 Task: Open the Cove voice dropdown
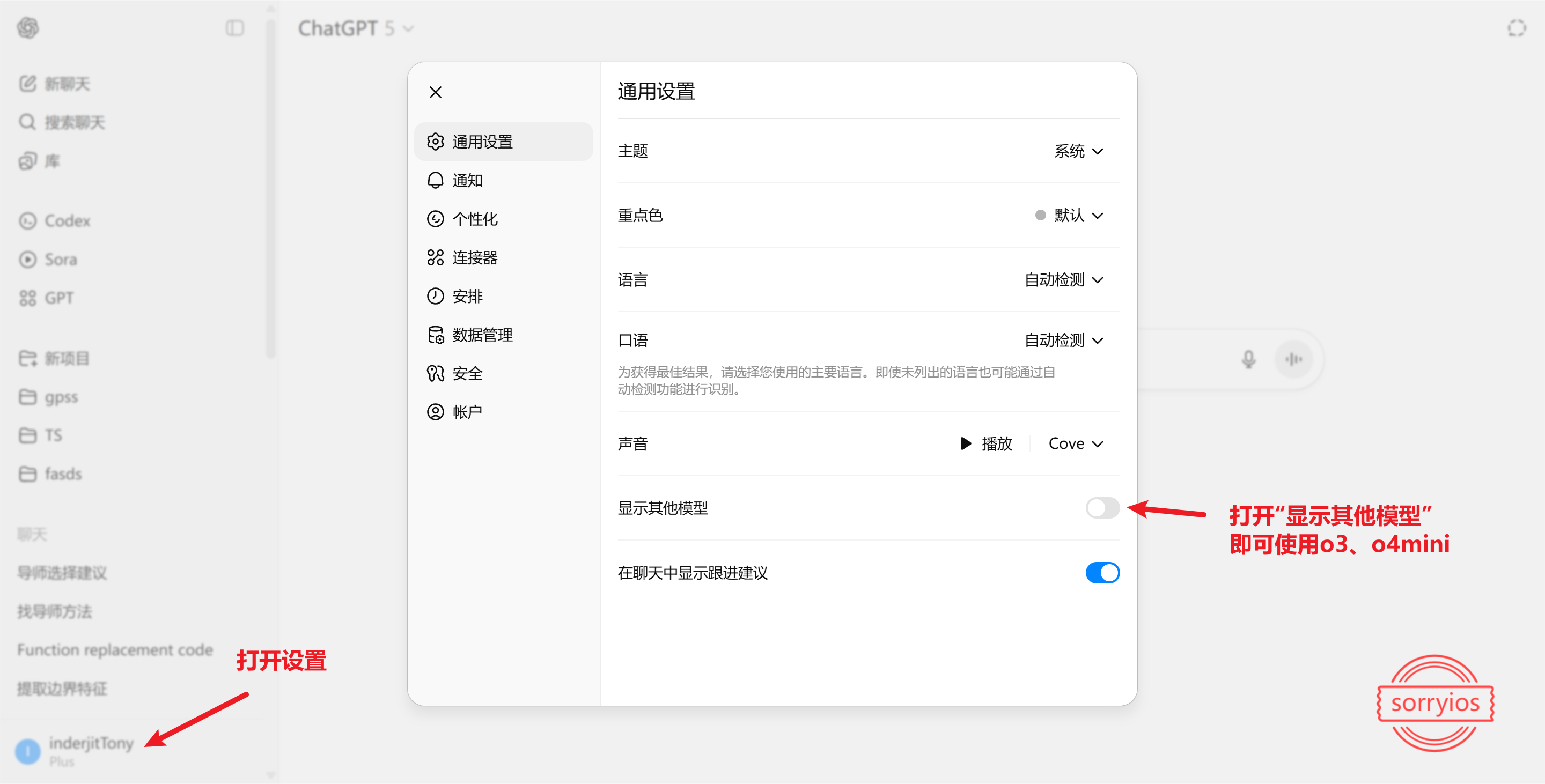click(1076, 443)
